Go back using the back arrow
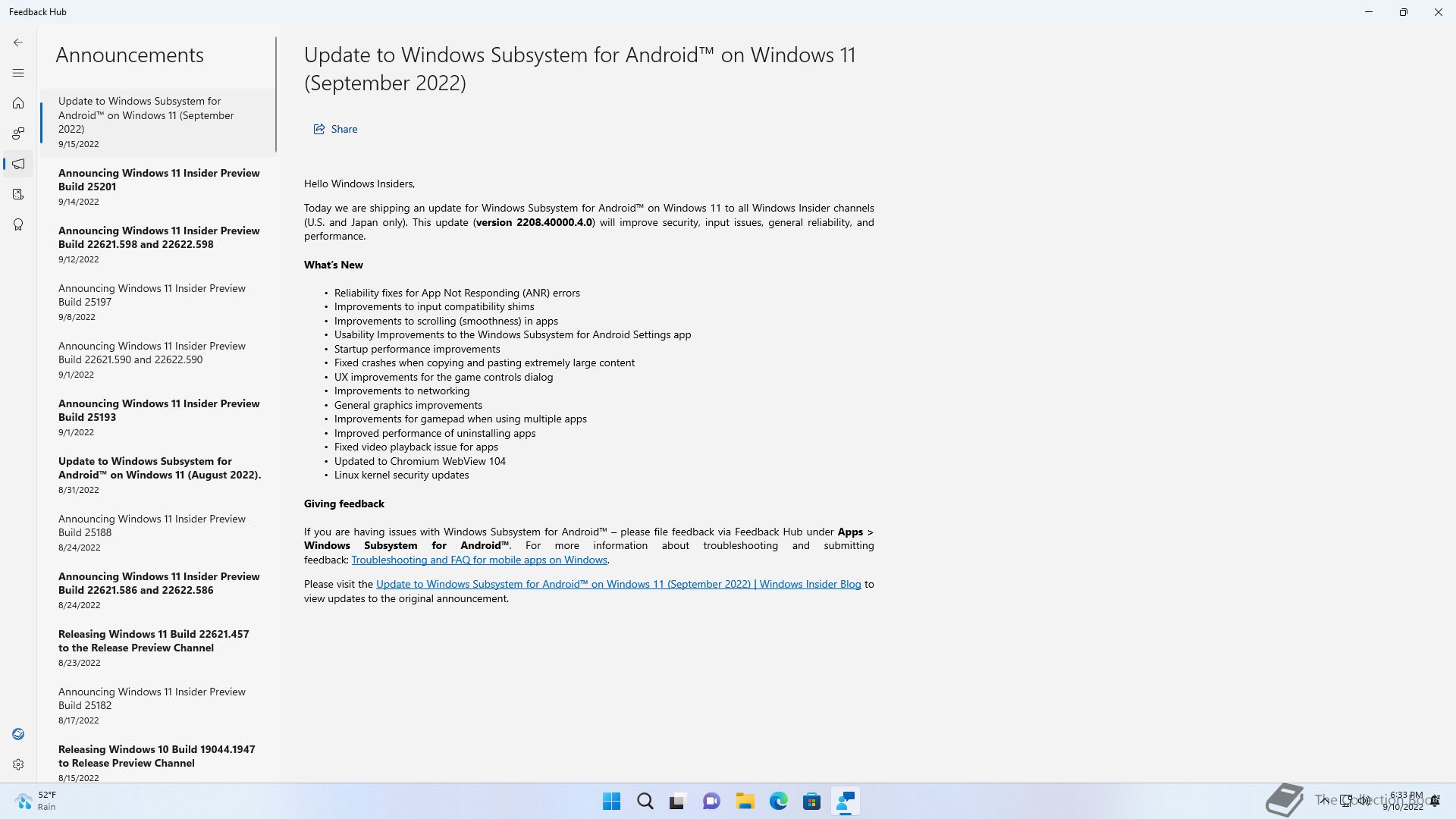This screenshot has height=819, width=1456. point(18,42)
